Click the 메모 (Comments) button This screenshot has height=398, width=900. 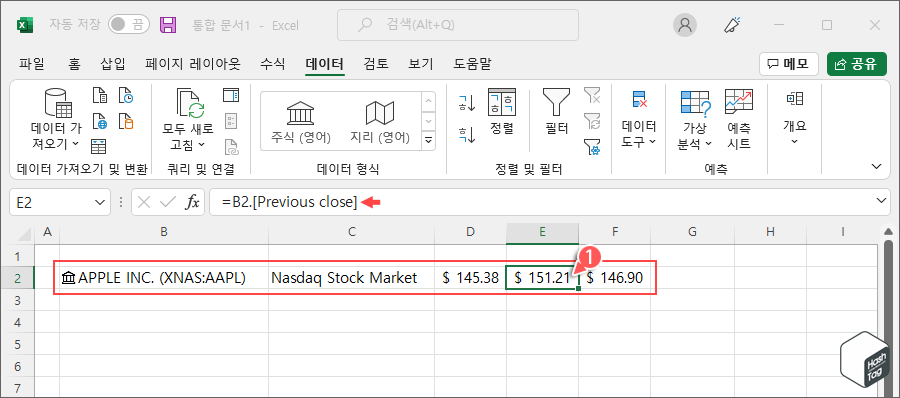point(788,64)
